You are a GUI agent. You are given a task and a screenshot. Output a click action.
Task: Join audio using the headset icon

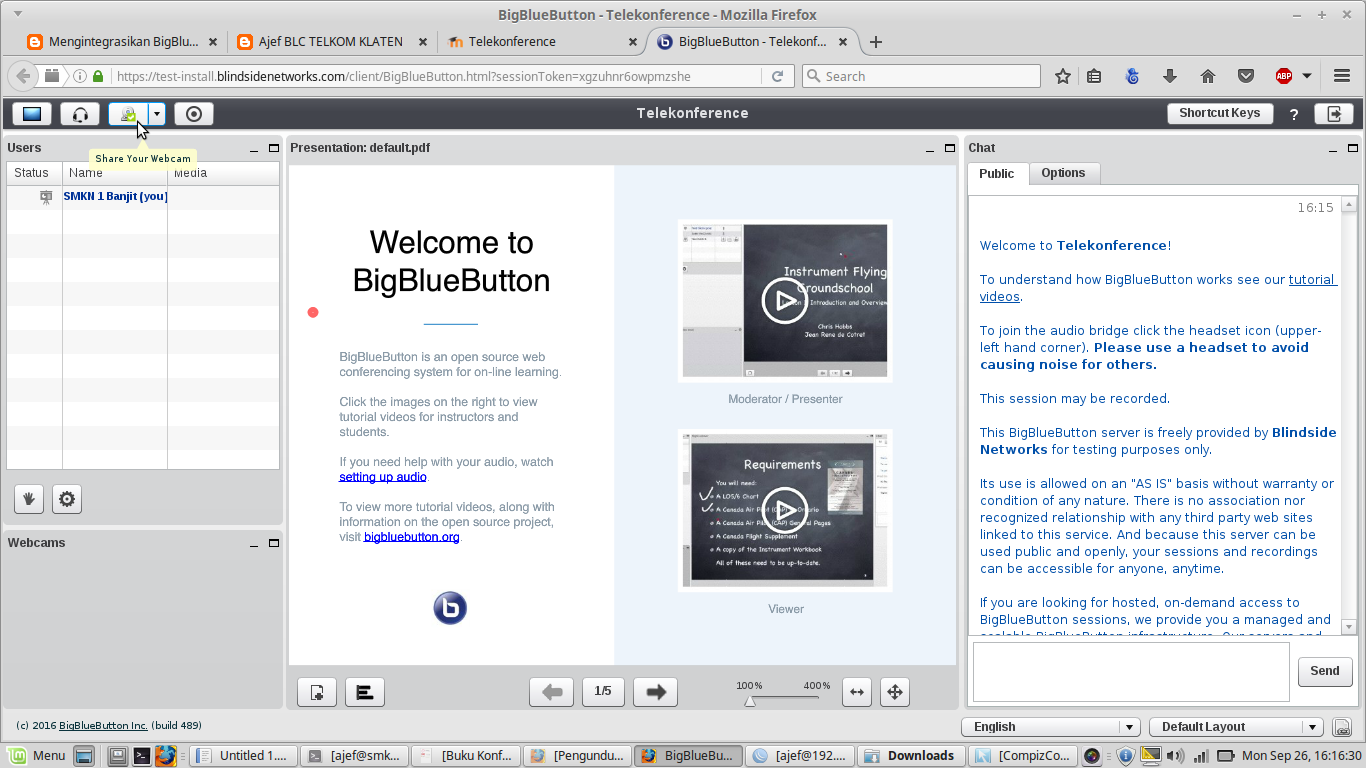point(80,114)
